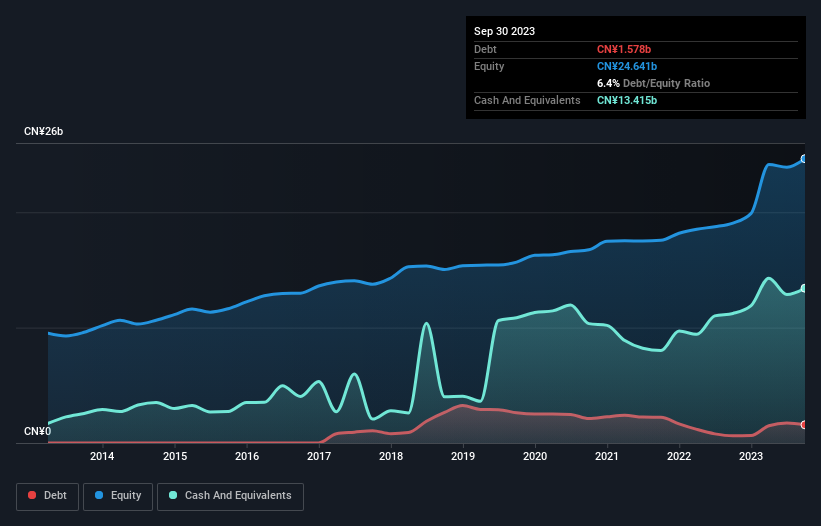The height and width of the screenshot is (526, 821).
Task: Toggle the Debt legend button
Action: click(x=47, y=496)
